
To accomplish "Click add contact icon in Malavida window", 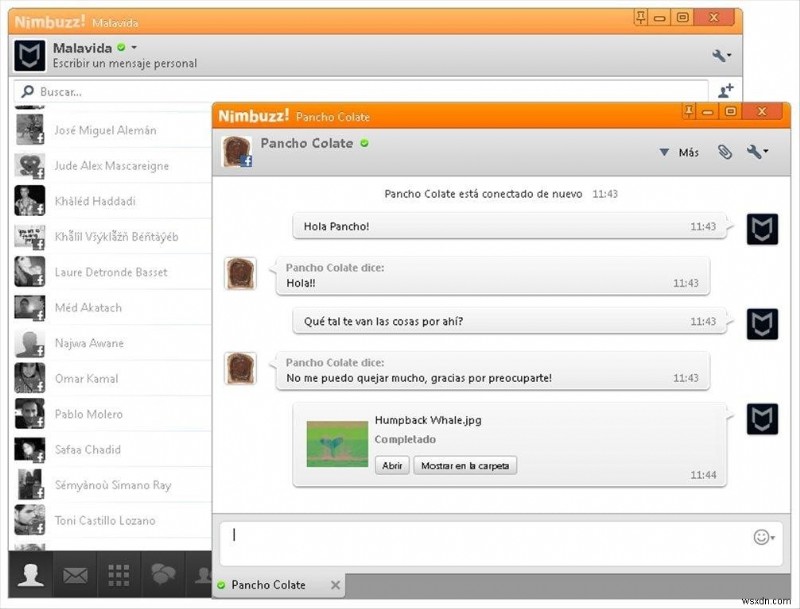I will coord(725,91).
